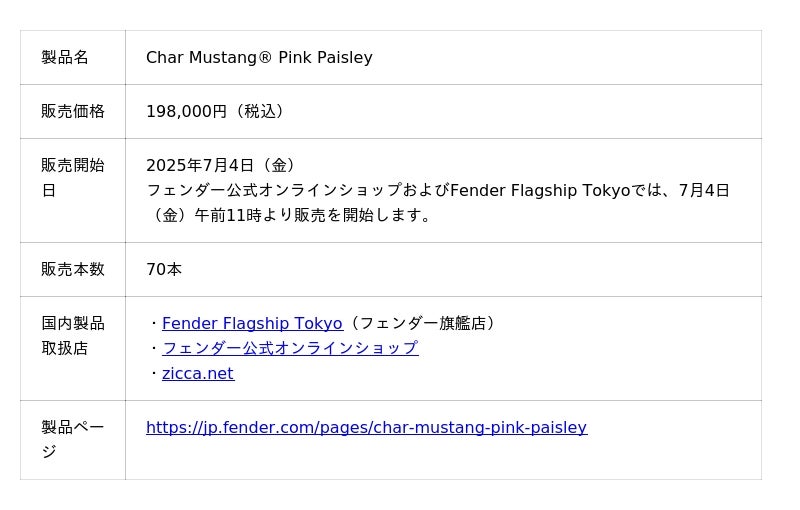Click the フェンダー公式オンラインショップ link in retailers list
Screen dimensions: 800x510
pyautogui.click(x=290, y=348)
